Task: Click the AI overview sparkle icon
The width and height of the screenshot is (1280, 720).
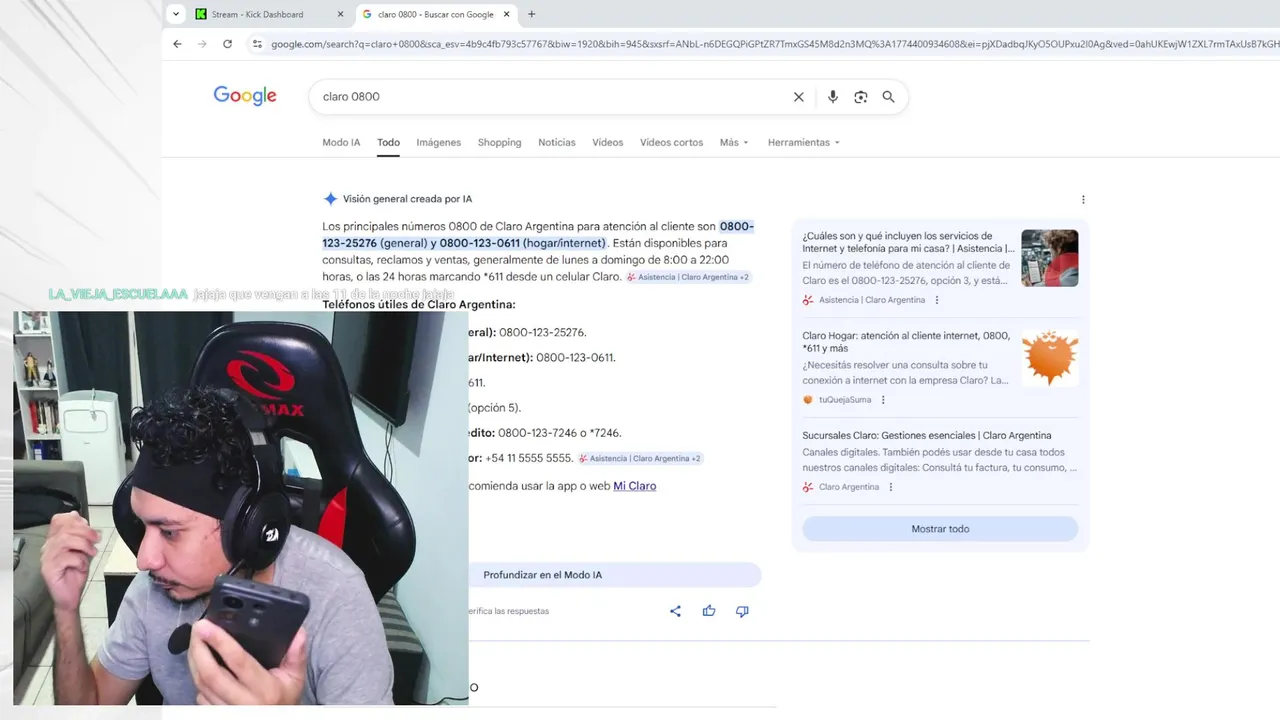Action: coord(330,199)
